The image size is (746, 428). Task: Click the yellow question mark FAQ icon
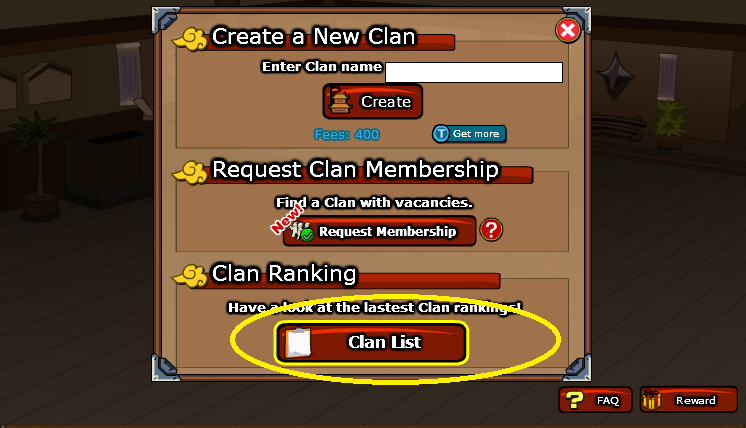[x=574, y=400]
